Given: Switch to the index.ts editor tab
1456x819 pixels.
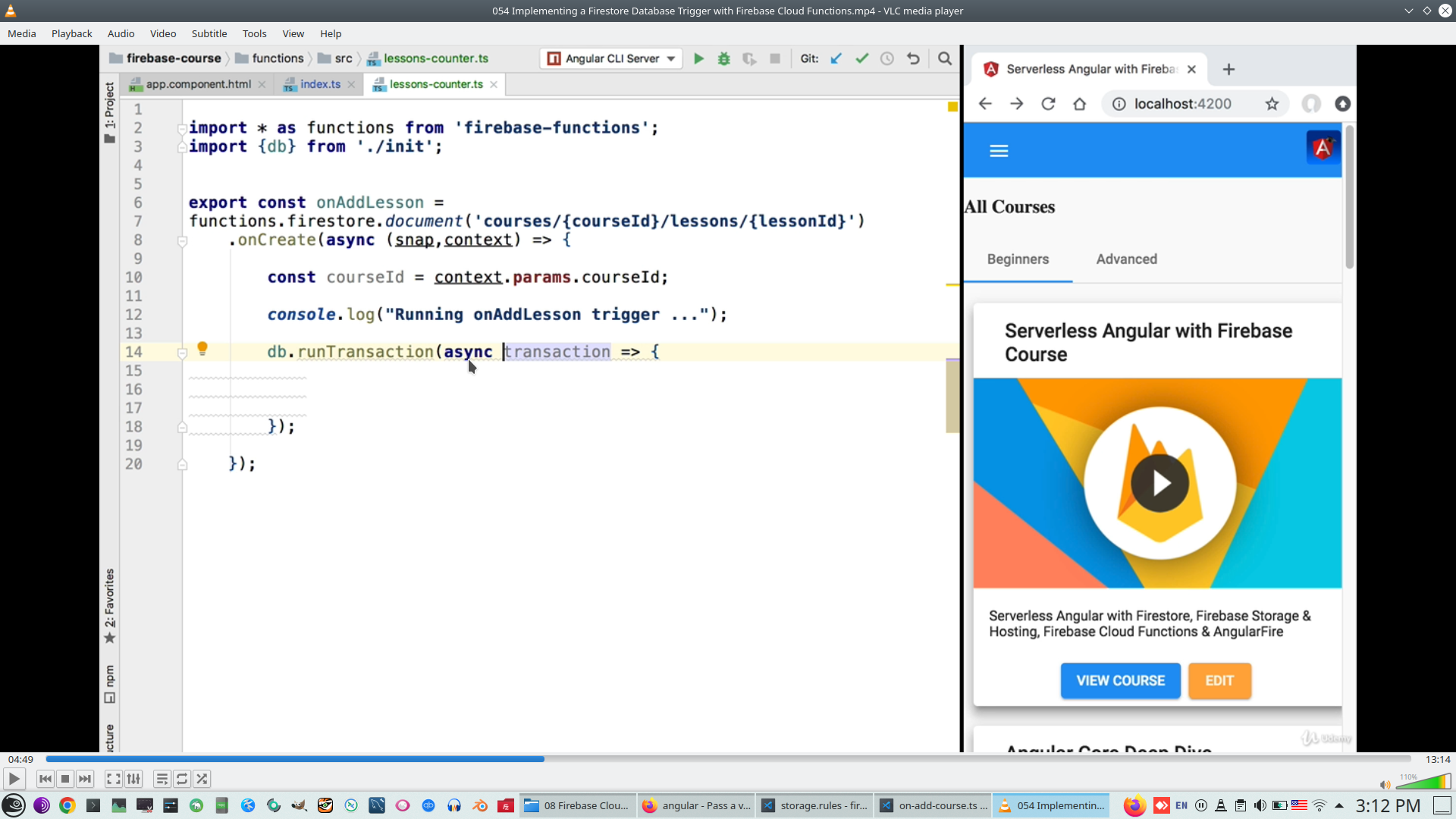Looking at the screenshot, I should 318,84.
